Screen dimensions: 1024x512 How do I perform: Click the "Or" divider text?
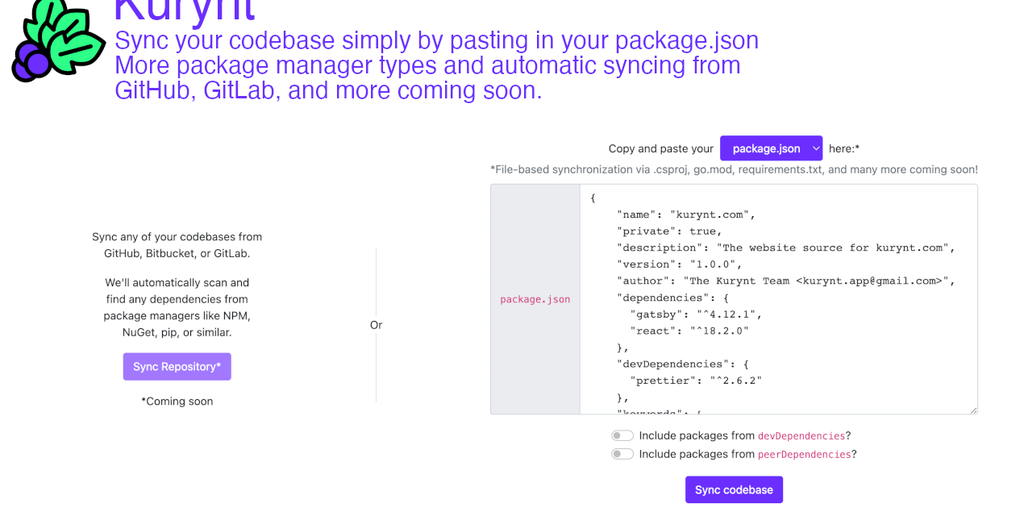click(x=376, y=325)
